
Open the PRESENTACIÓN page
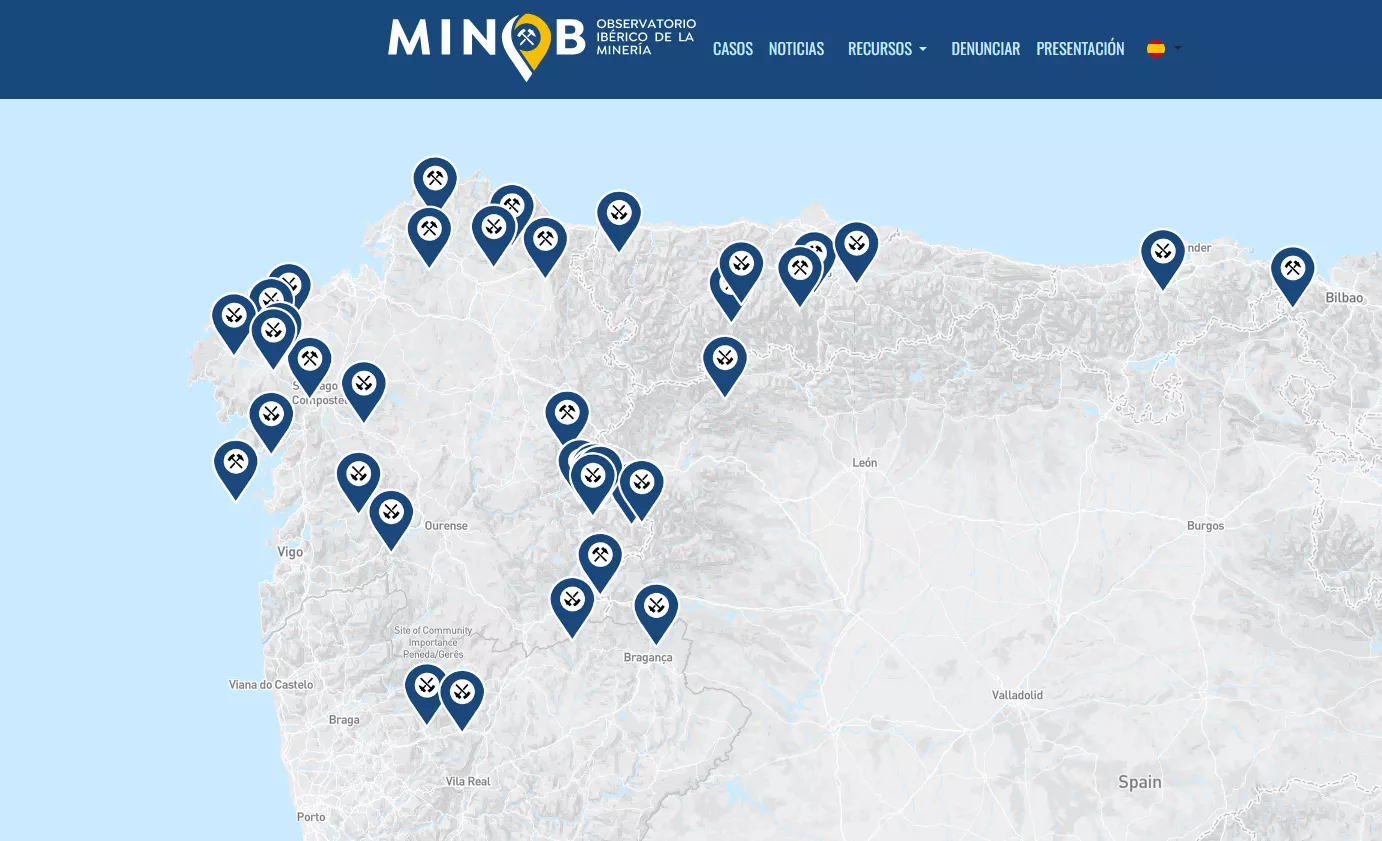(x=1080, y=48)
